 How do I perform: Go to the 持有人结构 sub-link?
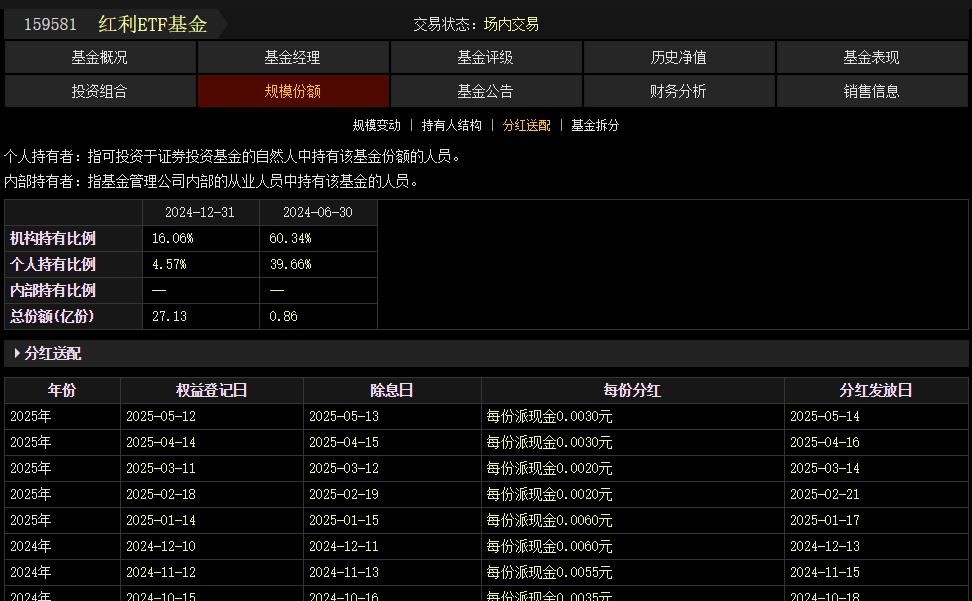pos(451,125)
